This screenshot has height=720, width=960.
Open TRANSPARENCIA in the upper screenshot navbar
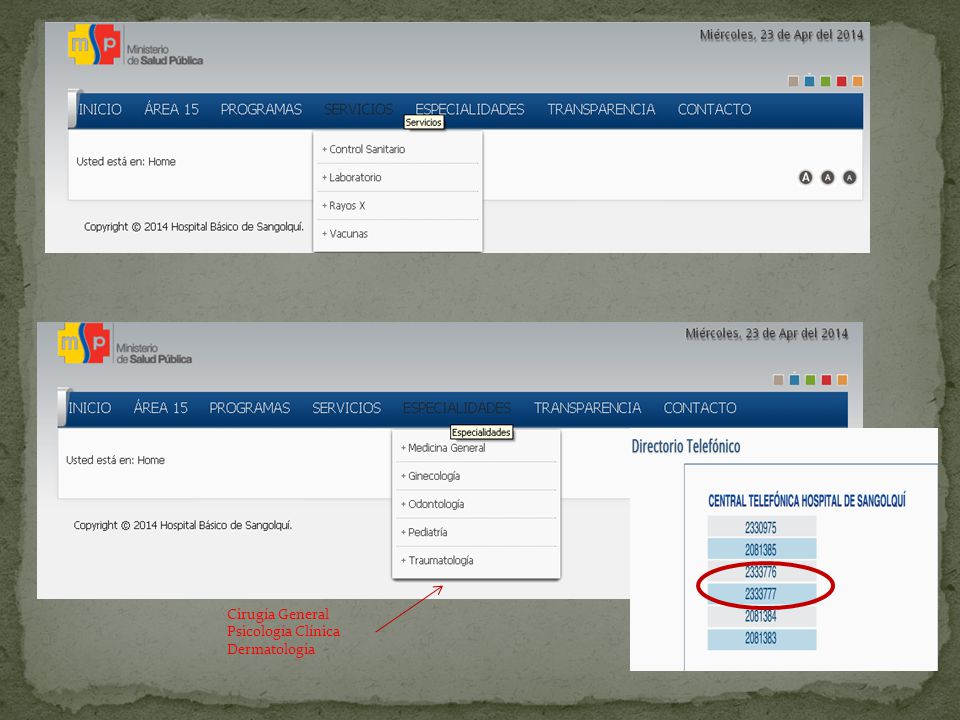coord(601,110)
